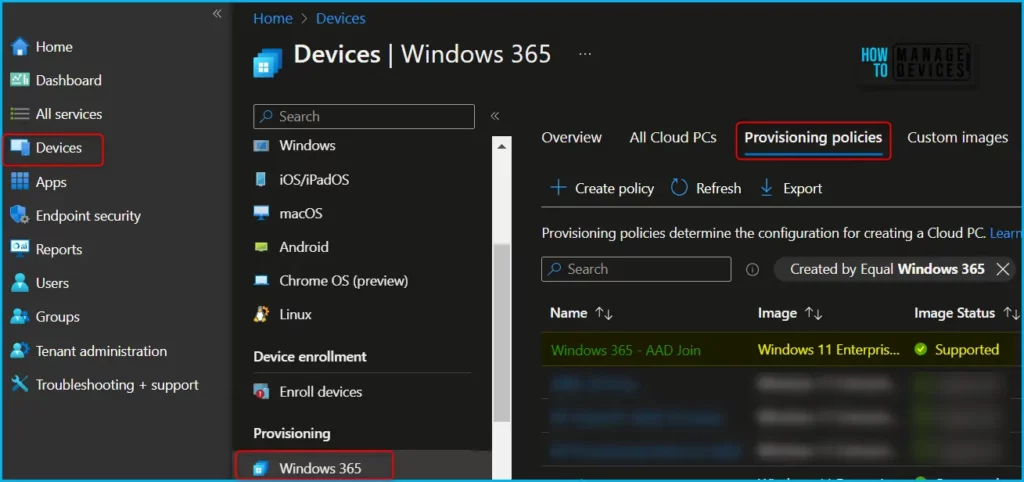Click the Troubleshooting + support wrench icon

pyautogui.click(x=20, y=385)
